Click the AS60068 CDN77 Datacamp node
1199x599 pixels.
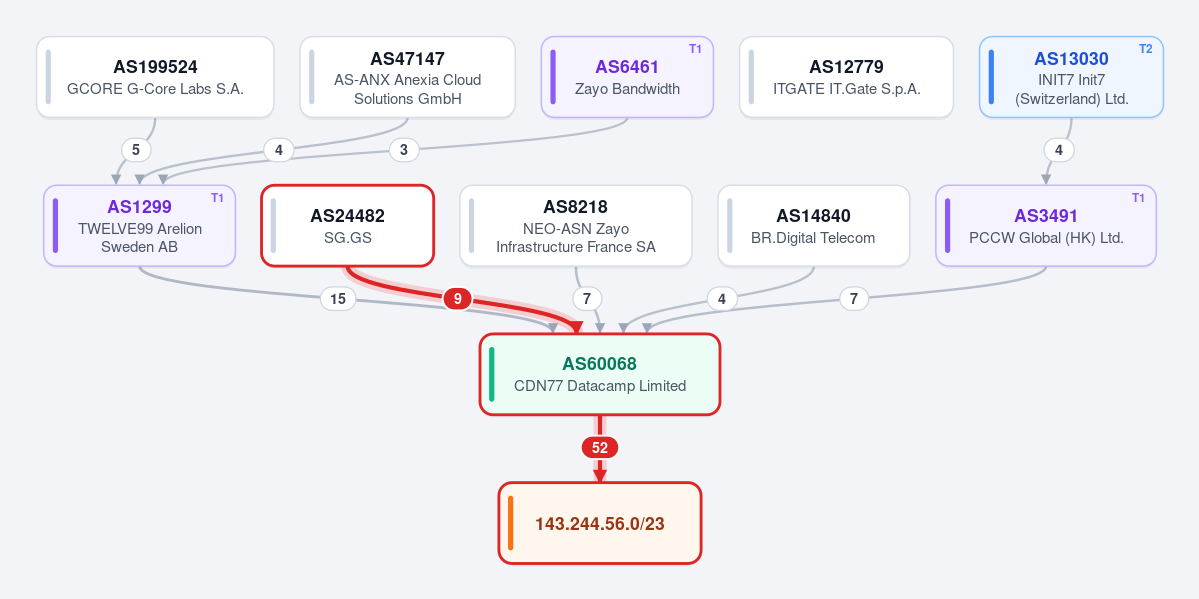click(600, 374)
